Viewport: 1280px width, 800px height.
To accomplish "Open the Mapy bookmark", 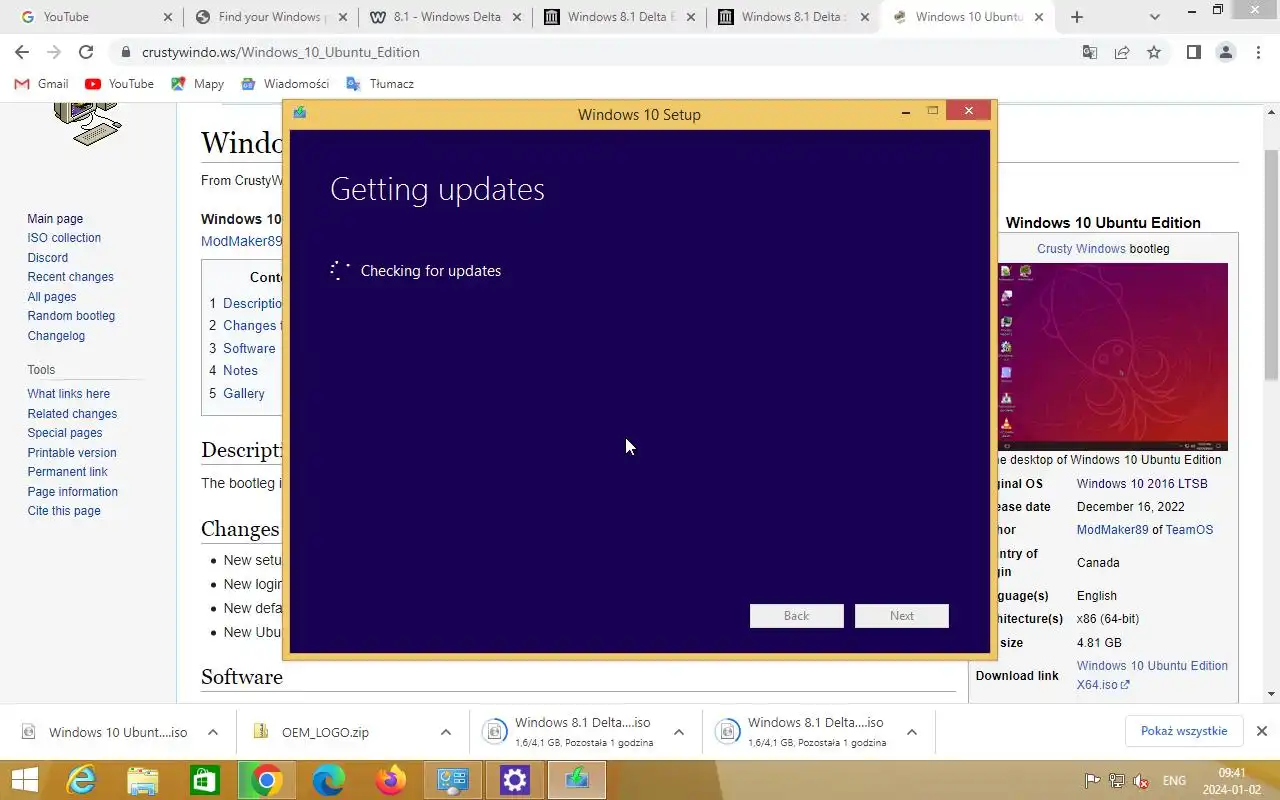I will [197, 84].
